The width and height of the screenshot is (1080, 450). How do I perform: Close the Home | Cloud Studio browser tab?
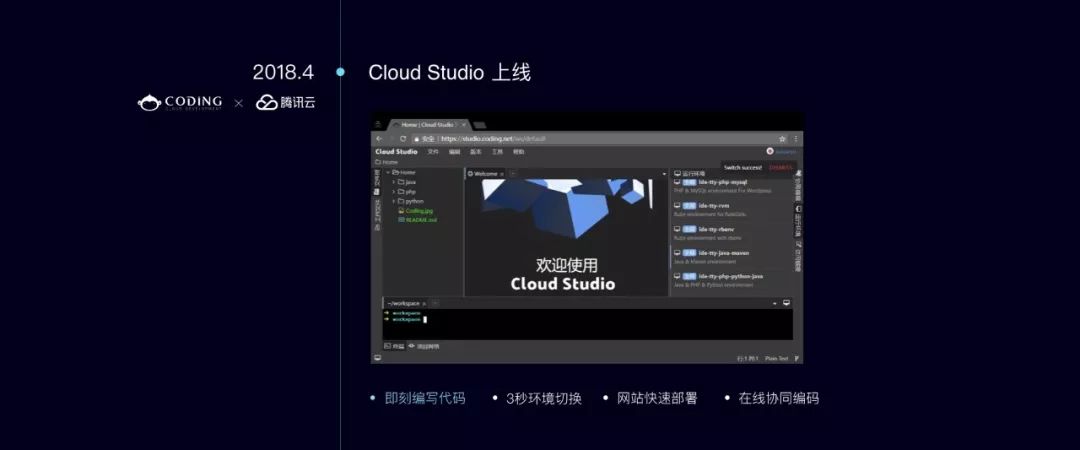tap(464, 125)
